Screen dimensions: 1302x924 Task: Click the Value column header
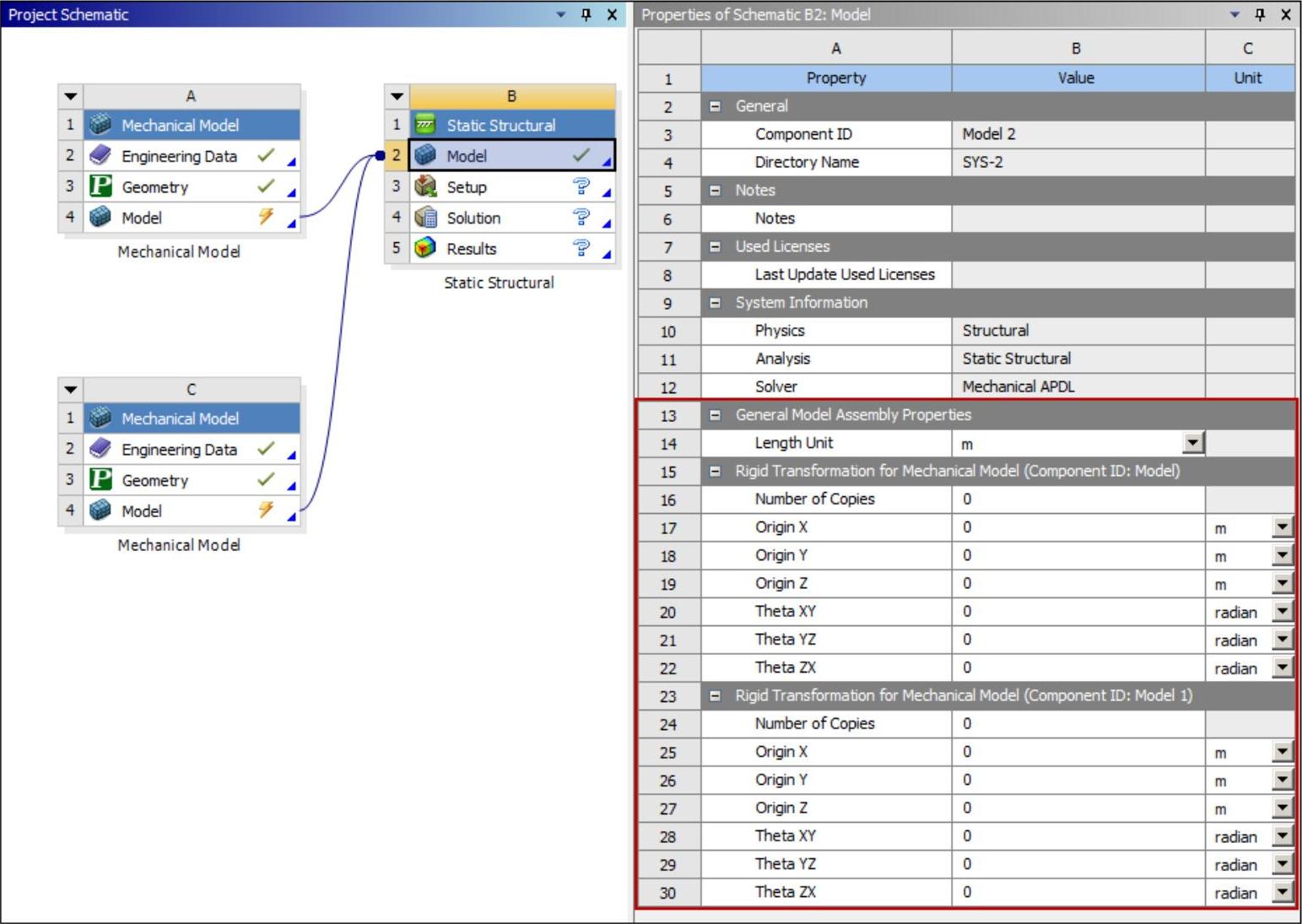click(1076, 78)
